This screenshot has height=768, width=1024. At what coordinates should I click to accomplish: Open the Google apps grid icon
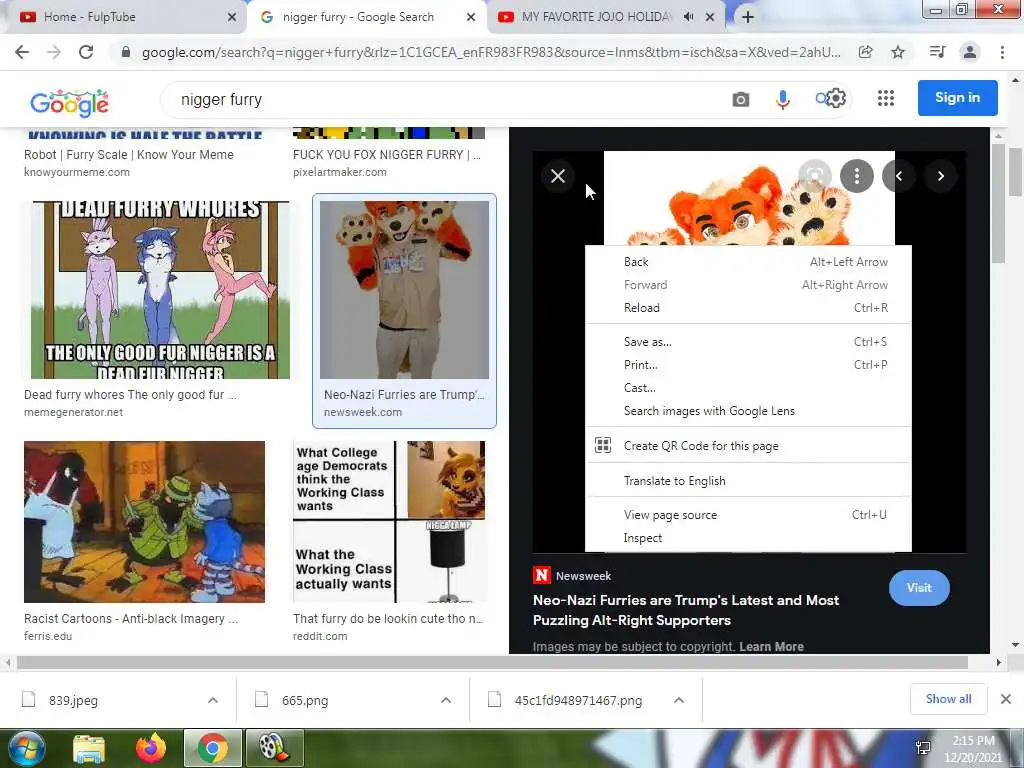tap(886, 98)
